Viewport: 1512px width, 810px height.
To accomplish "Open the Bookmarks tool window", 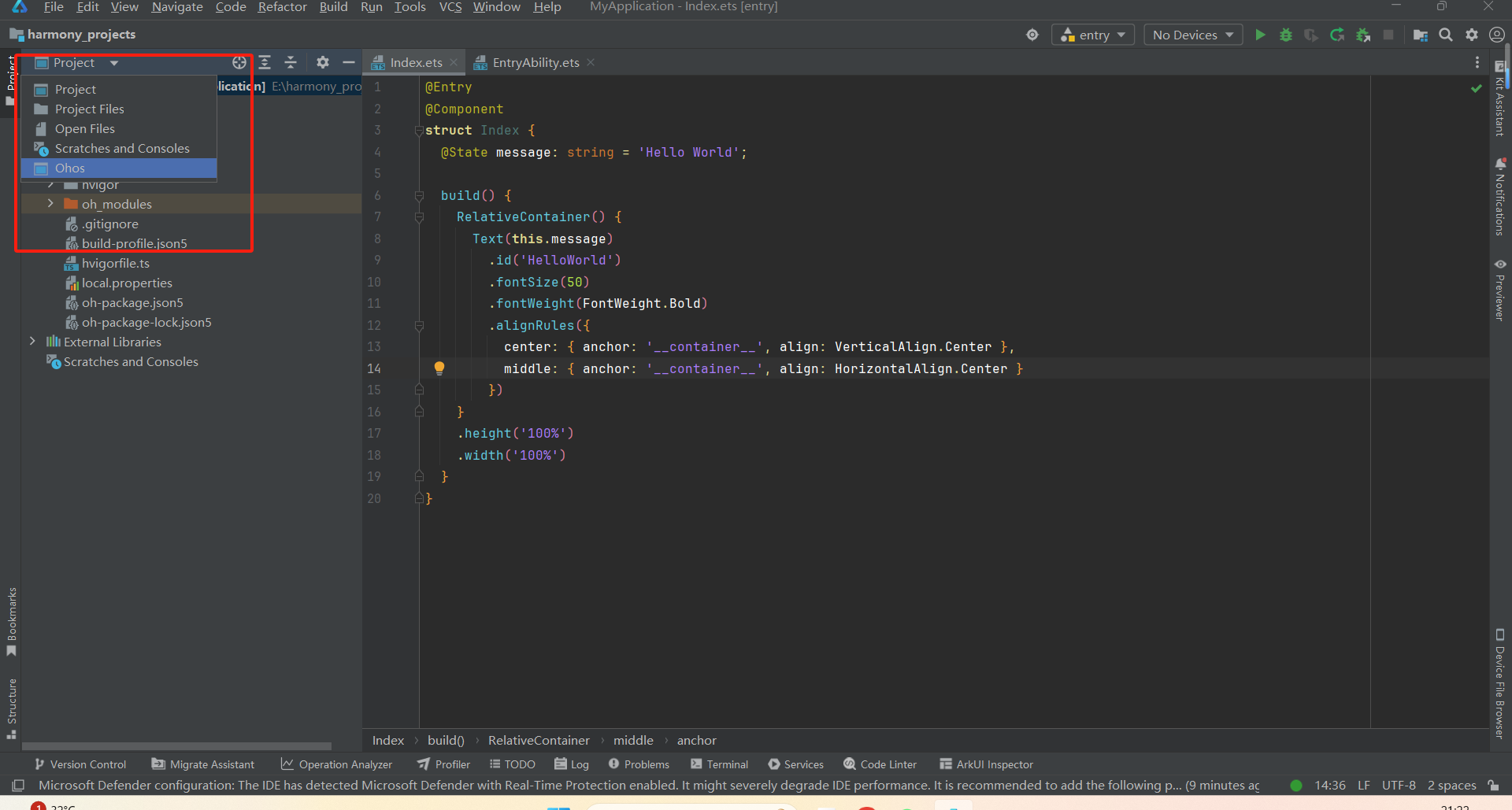I will click(x=11, y=622).
